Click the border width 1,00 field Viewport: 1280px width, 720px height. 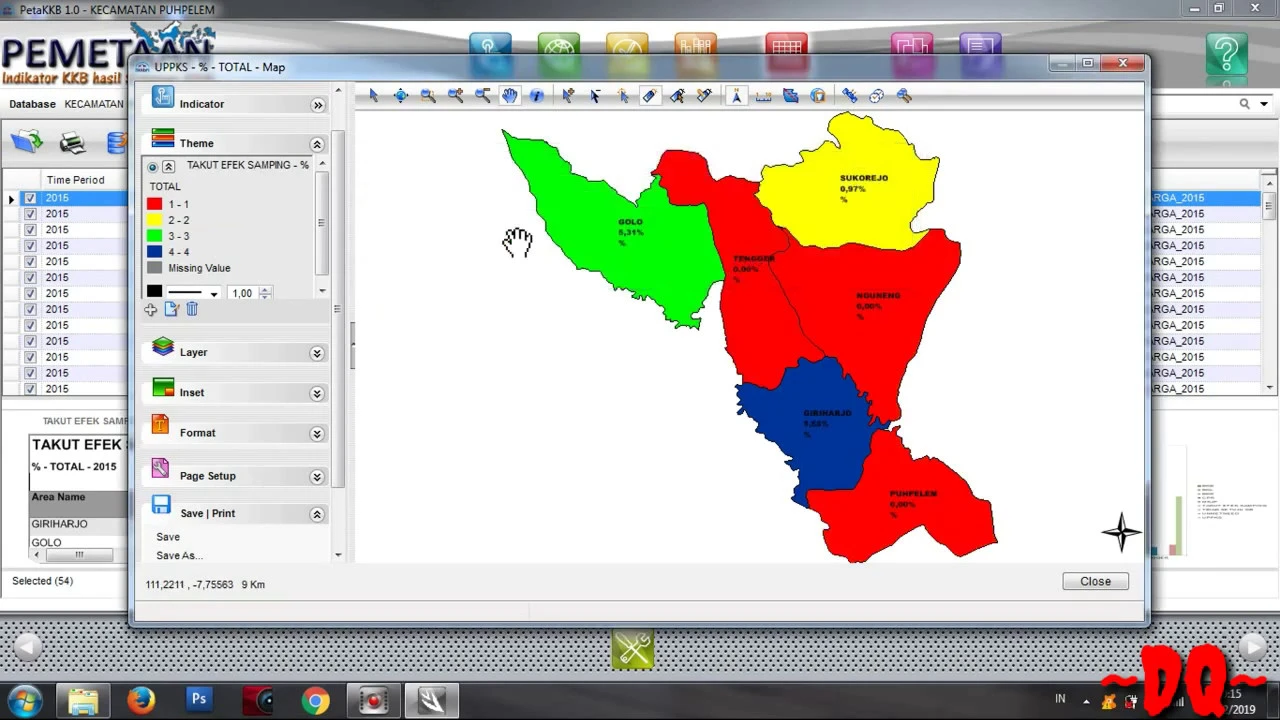coord(243,293)
